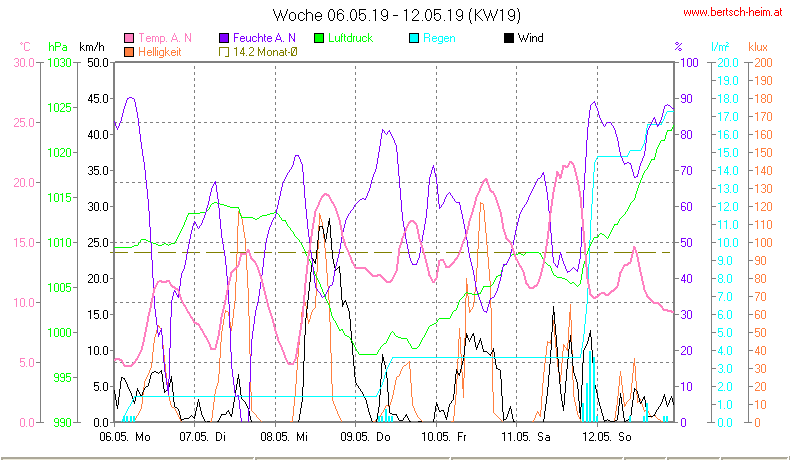Click the 'Regen' legend label
Image resolution: width=790 pixels, height=460 pixels.
tap(439, 38)
